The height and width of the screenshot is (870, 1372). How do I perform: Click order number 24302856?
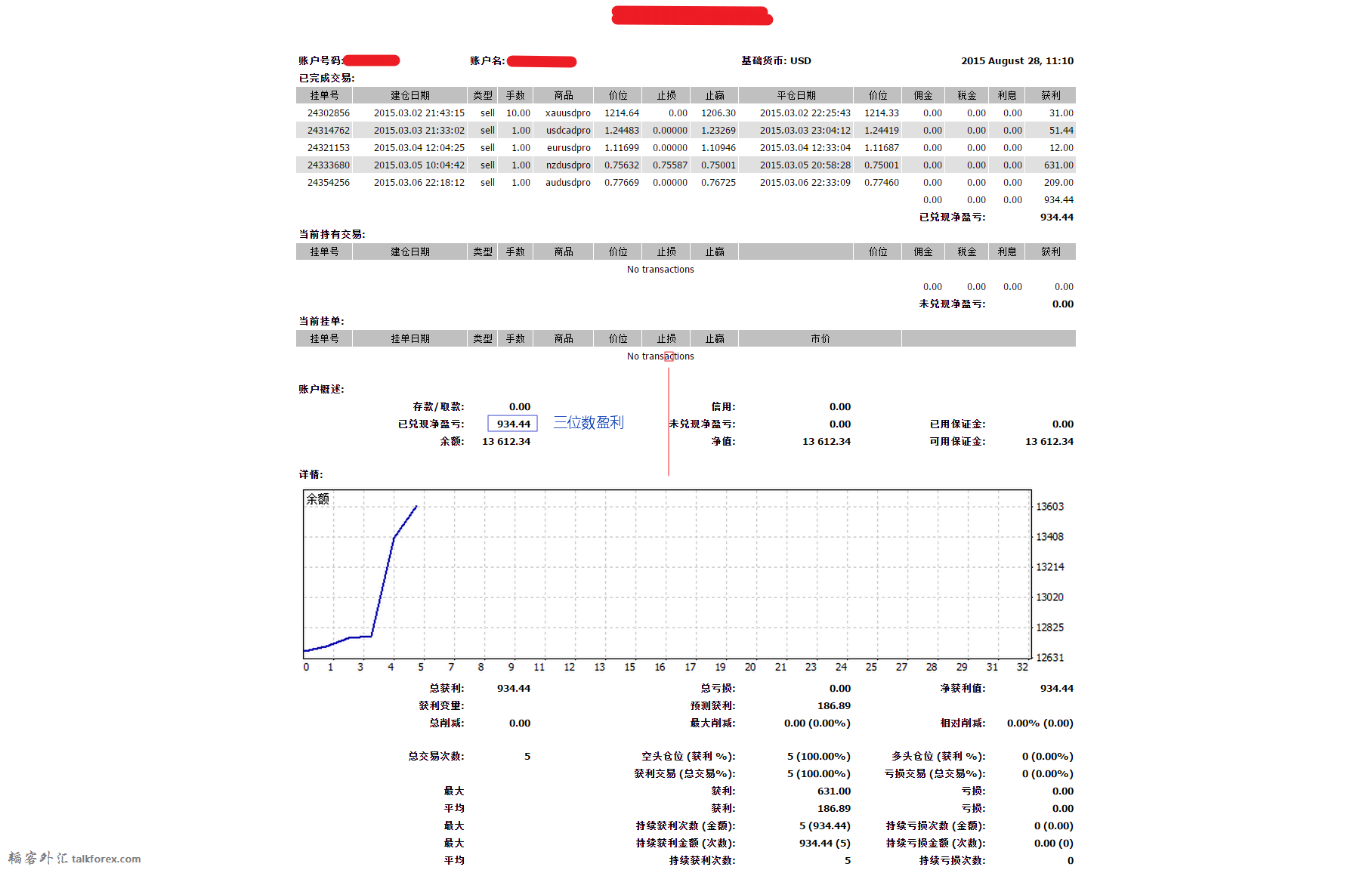pyautogui.click(x=328, y=113)
